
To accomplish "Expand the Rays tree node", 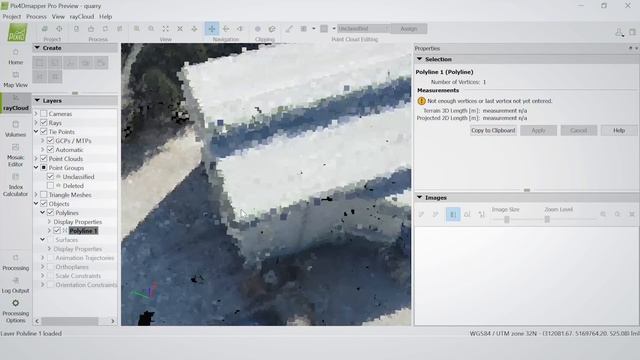I will [36, 122].
